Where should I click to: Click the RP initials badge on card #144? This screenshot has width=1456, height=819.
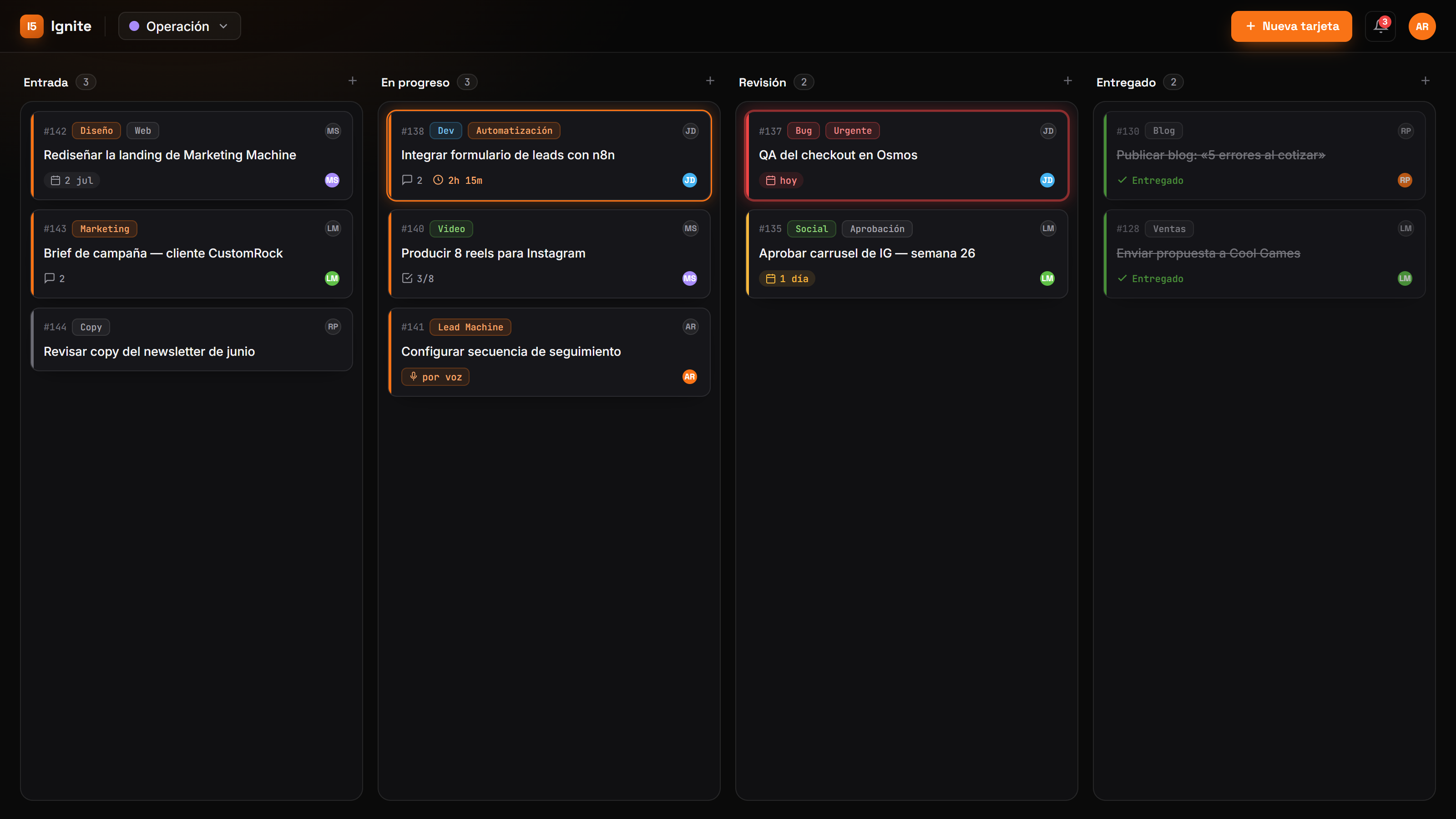pos(333,327)
